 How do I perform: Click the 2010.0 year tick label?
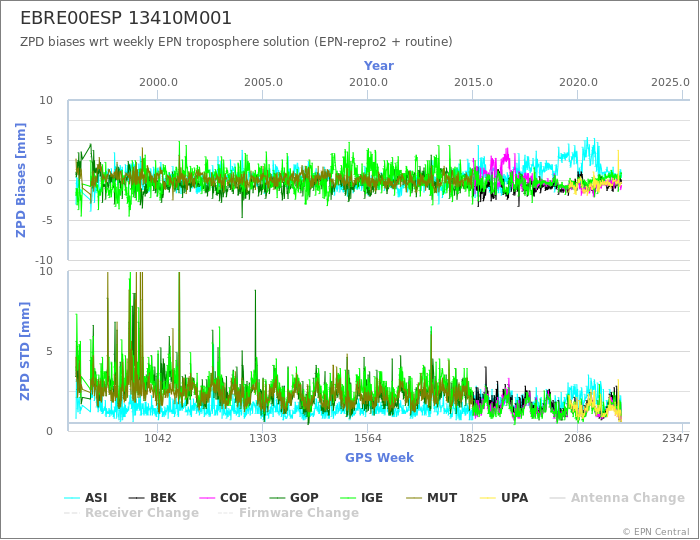tap(368, 83)
